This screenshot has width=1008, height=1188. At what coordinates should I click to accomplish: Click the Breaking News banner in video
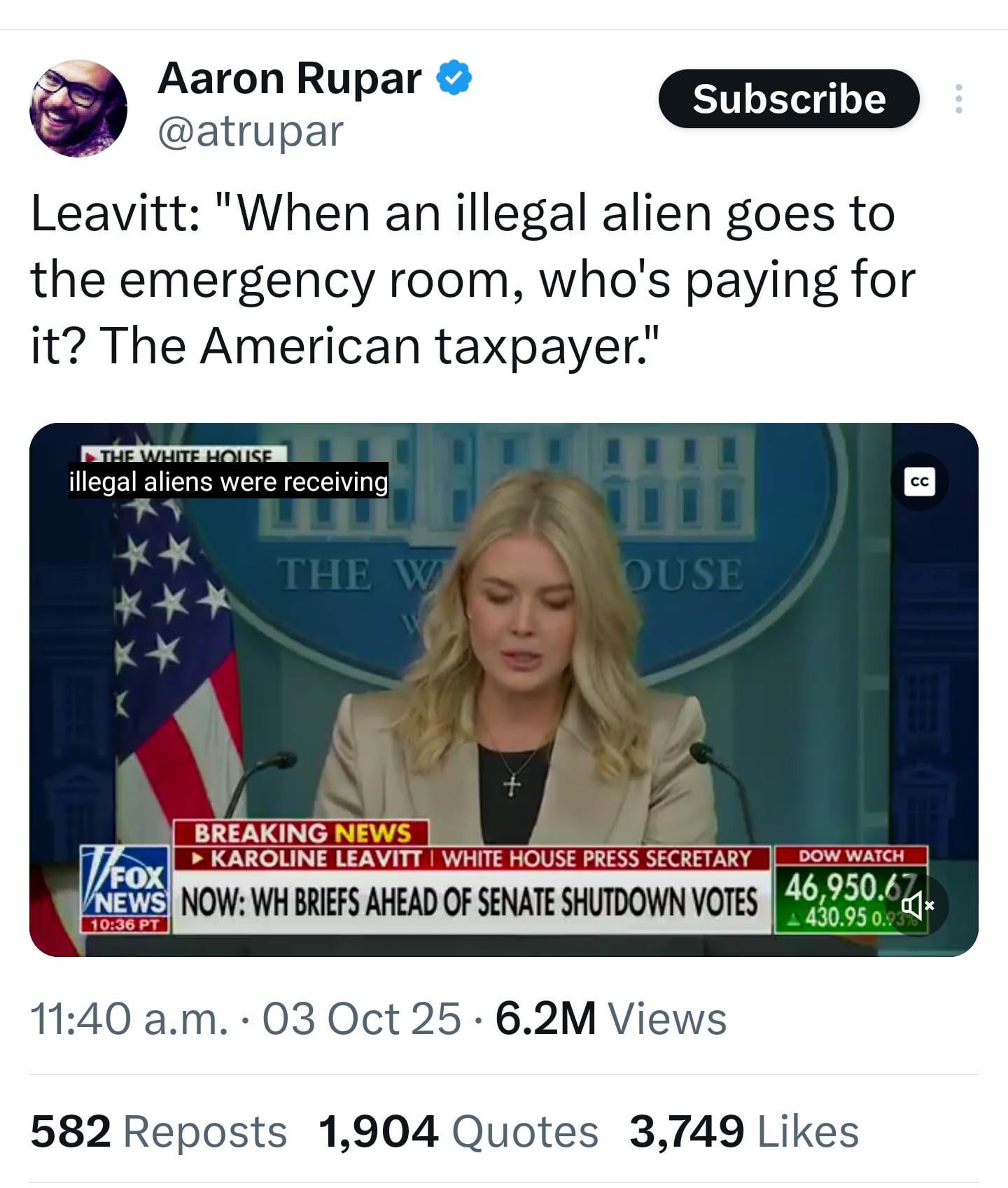pos(302,833)
